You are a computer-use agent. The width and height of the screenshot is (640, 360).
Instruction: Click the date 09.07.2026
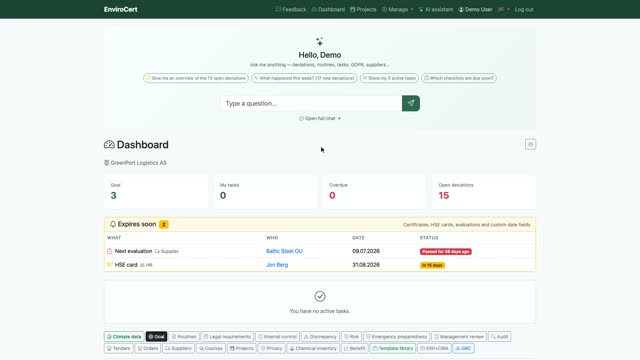click(366, 251)
